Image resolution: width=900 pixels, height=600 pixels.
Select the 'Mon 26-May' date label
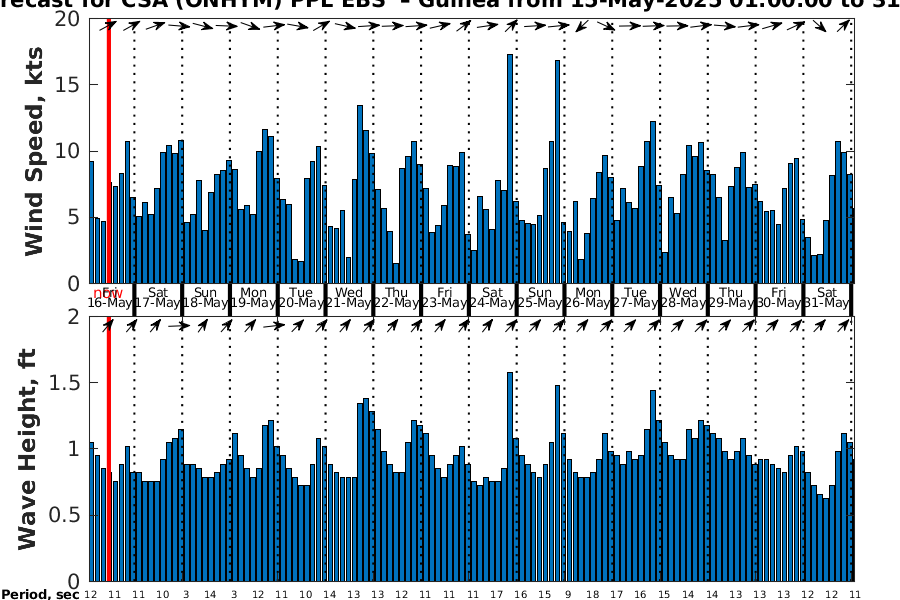pos(588,297)
